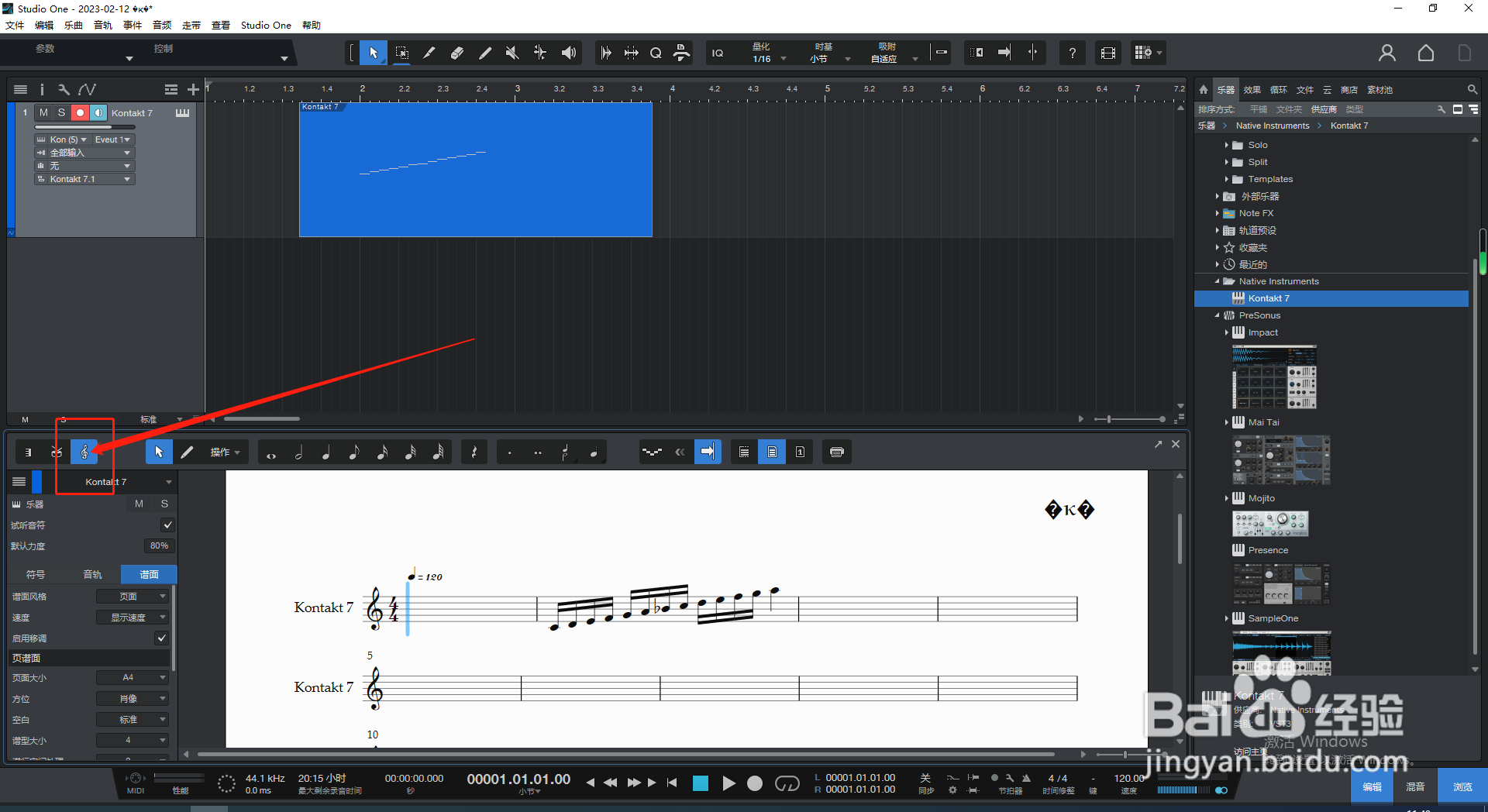1488x812 pixels.
Task: Switch to Effects browser tab
Action: pyautogui.click(x=1252, y=90)
